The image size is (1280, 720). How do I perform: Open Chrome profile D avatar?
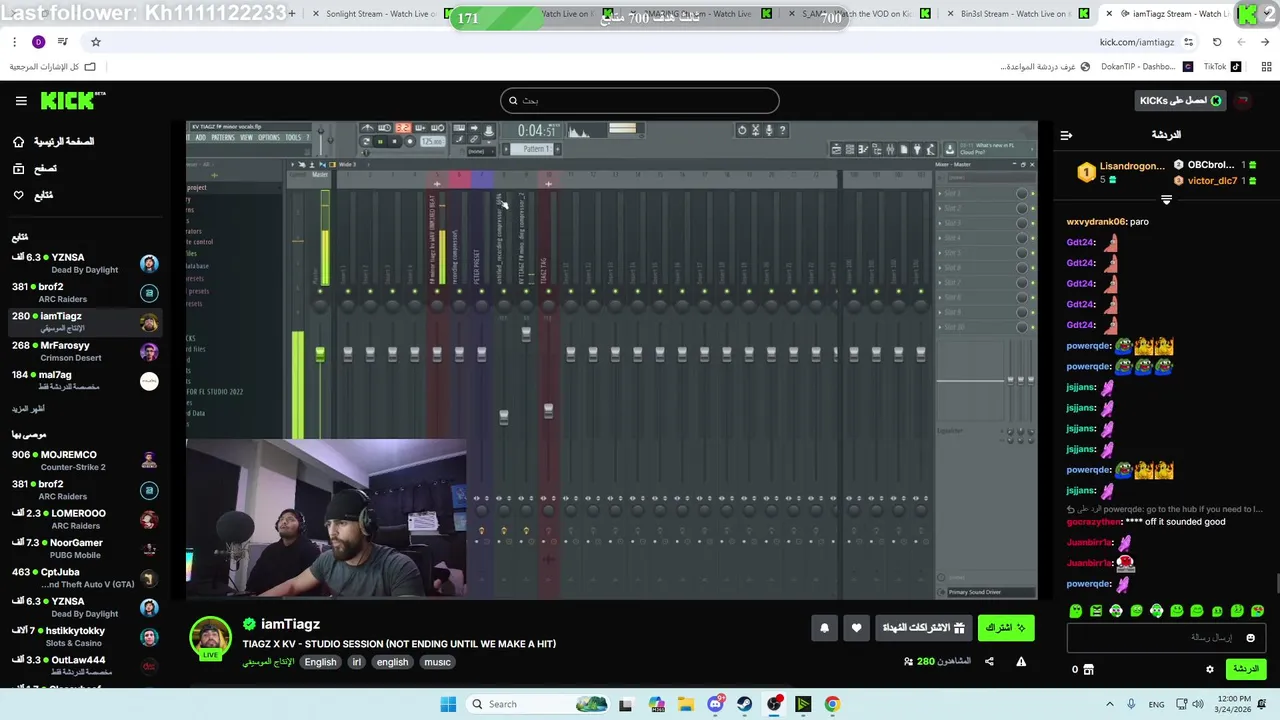(x=38, y=42)
